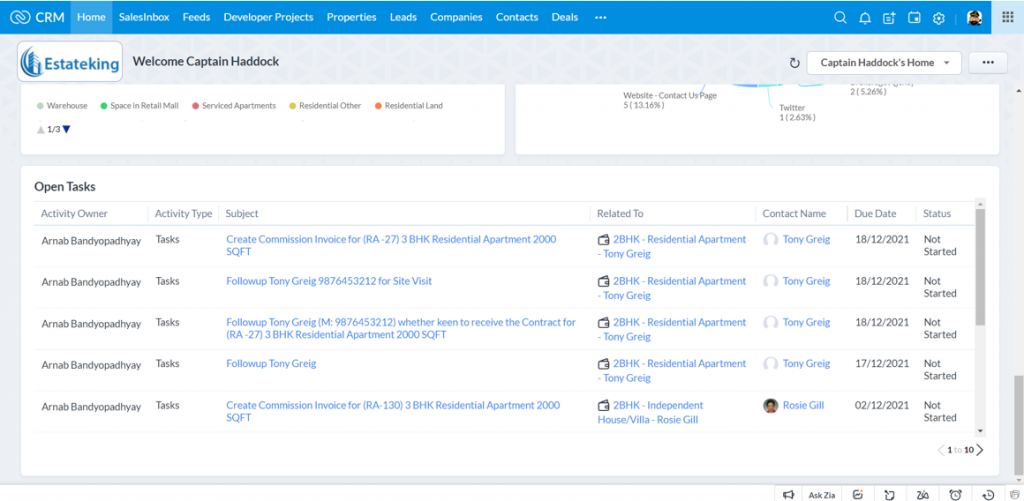This screenshot has height=501, width=1024.
Task: Toggle Serviced Apartments legend item
Action: click(x=234, y=105)
